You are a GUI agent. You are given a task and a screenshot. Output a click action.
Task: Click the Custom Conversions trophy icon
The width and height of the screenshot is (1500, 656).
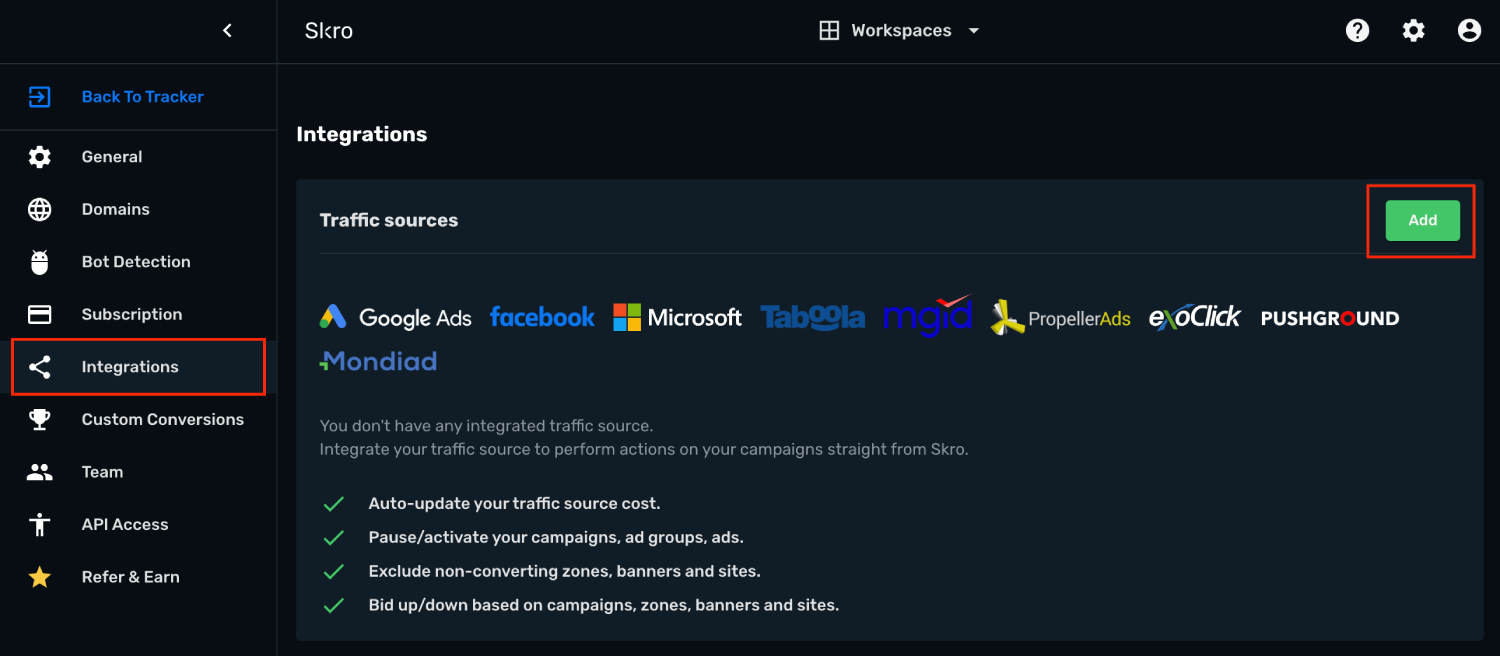[39, 419]
